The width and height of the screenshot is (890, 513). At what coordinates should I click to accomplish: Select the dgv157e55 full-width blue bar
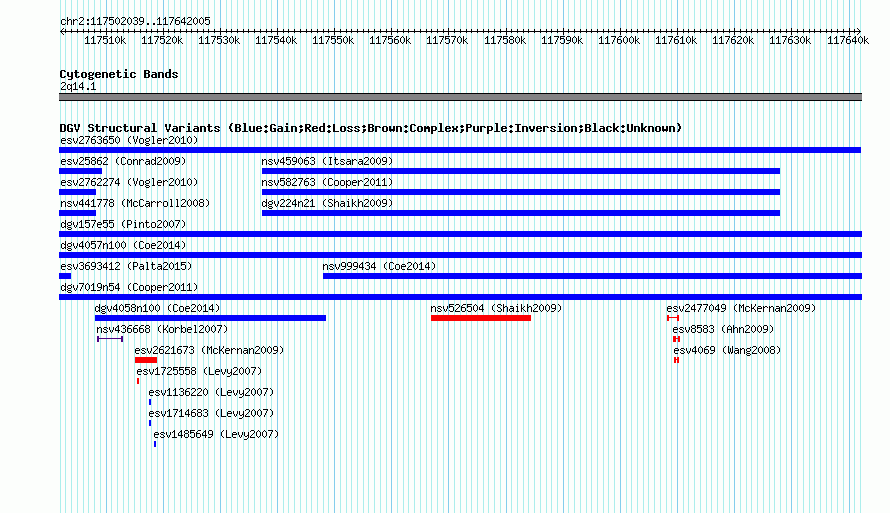(x=460, y=234)
